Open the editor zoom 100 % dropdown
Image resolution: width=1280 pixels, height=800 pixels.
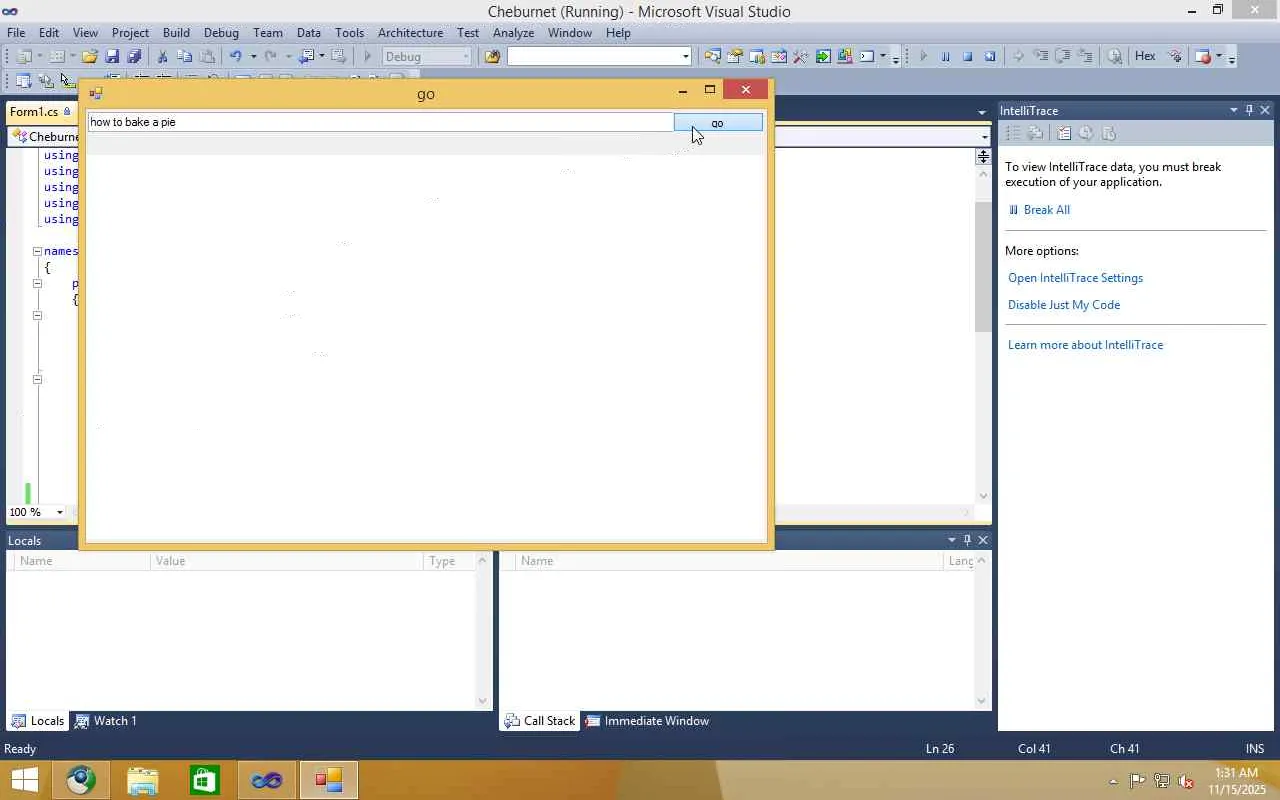tap(59, 512)
